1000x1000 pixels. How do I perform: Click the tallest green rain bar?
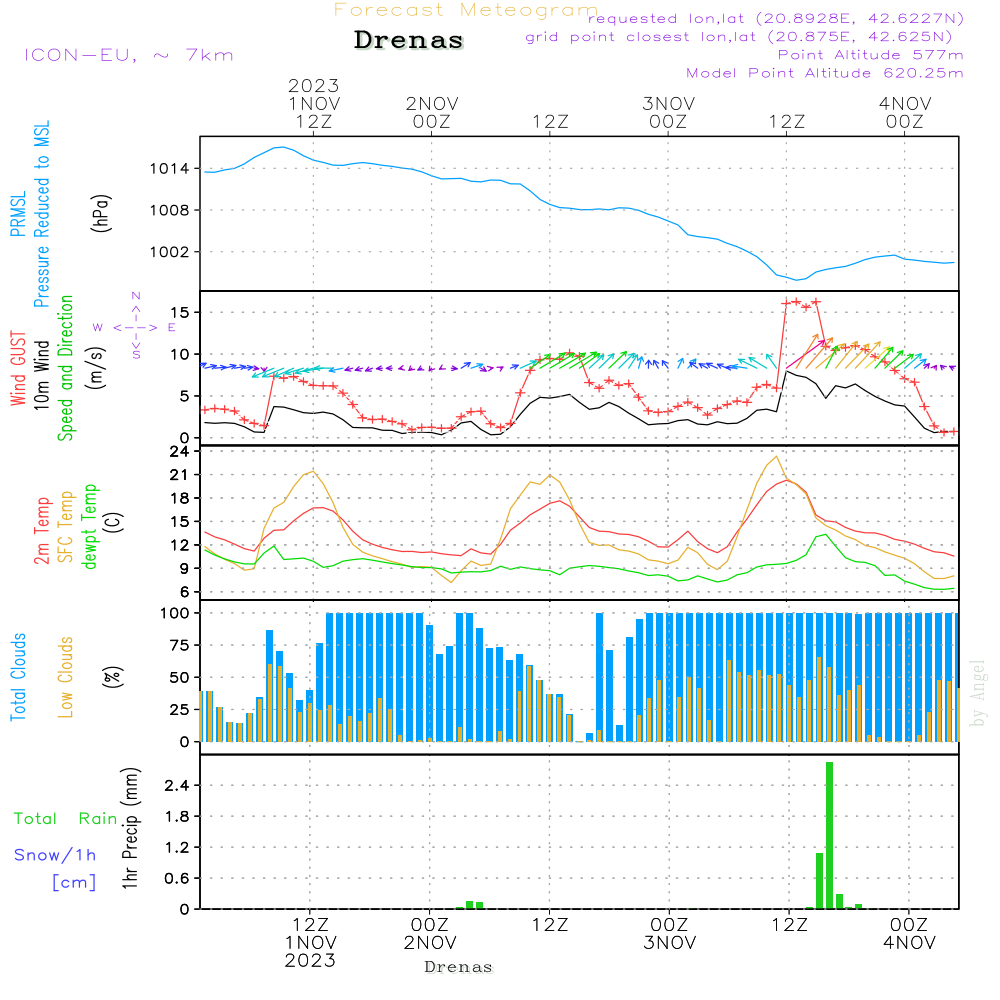[x=829, y=835]
